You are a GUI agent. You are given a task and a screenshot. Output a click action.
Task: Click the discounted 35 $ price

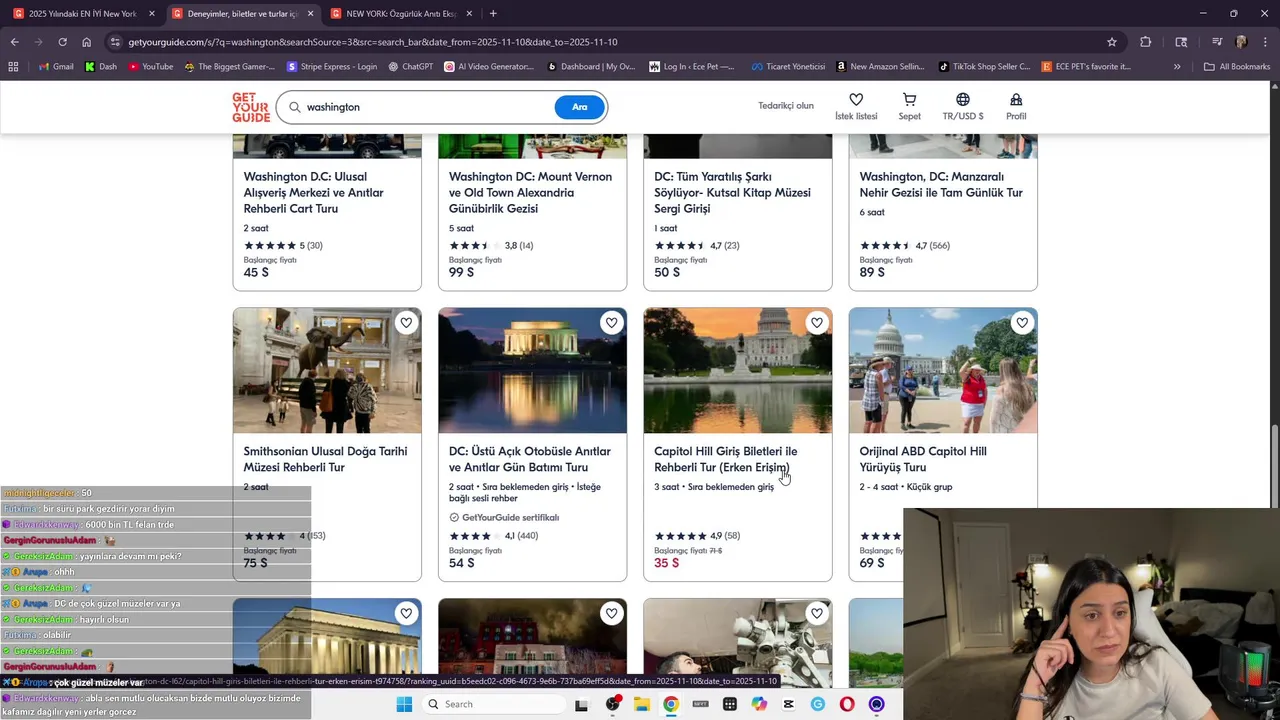pos(666,563)
